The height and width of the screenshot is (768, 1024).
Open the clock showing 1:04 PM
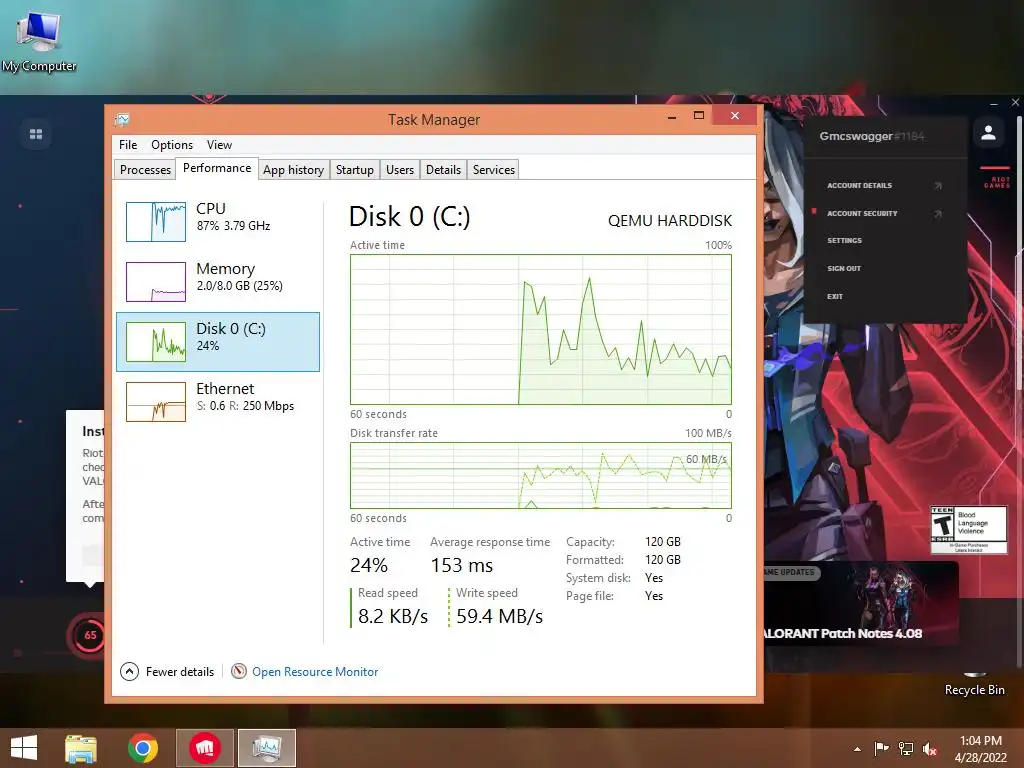(x=981, y=748)
